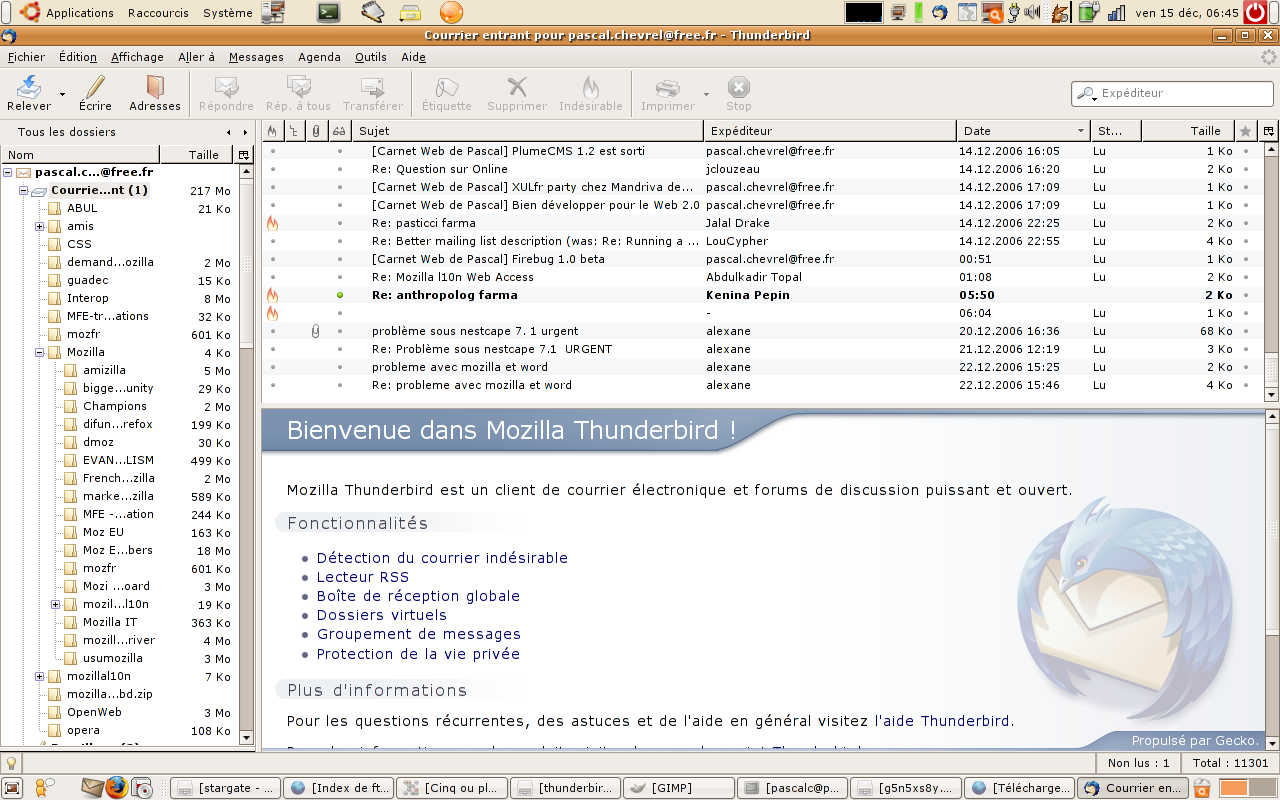This screenshot has height=800, width=1280.
Task: Click the Écrire compose button
Action: tap(96, 93)
